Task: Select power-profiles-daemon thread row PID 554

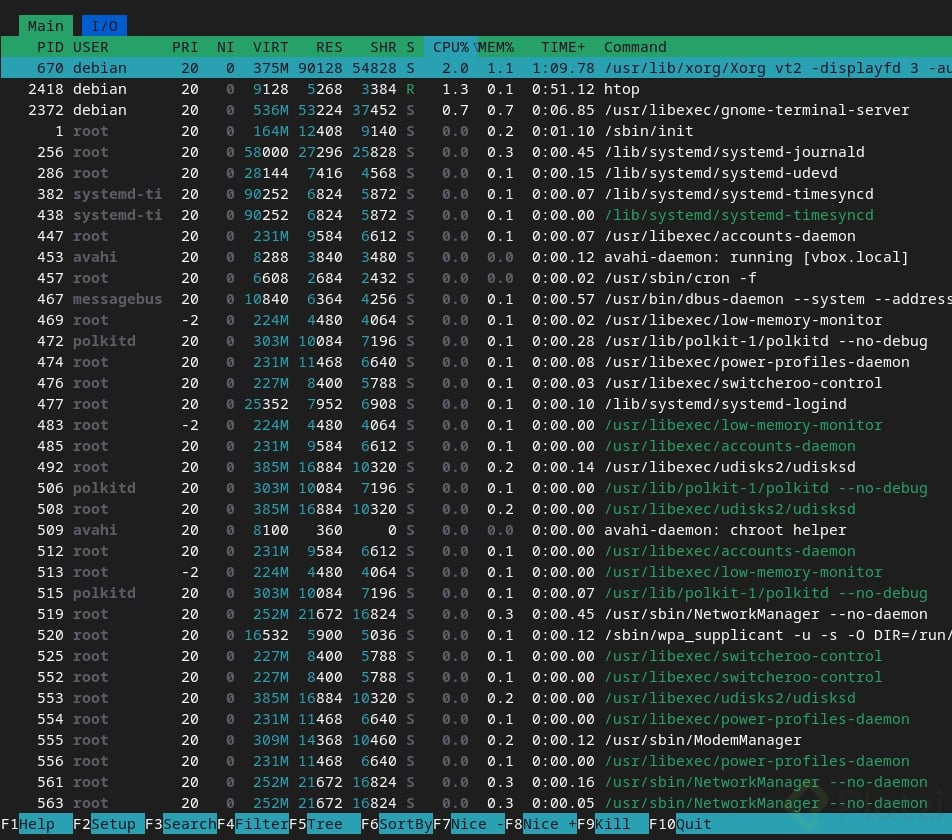Action: 476,719
